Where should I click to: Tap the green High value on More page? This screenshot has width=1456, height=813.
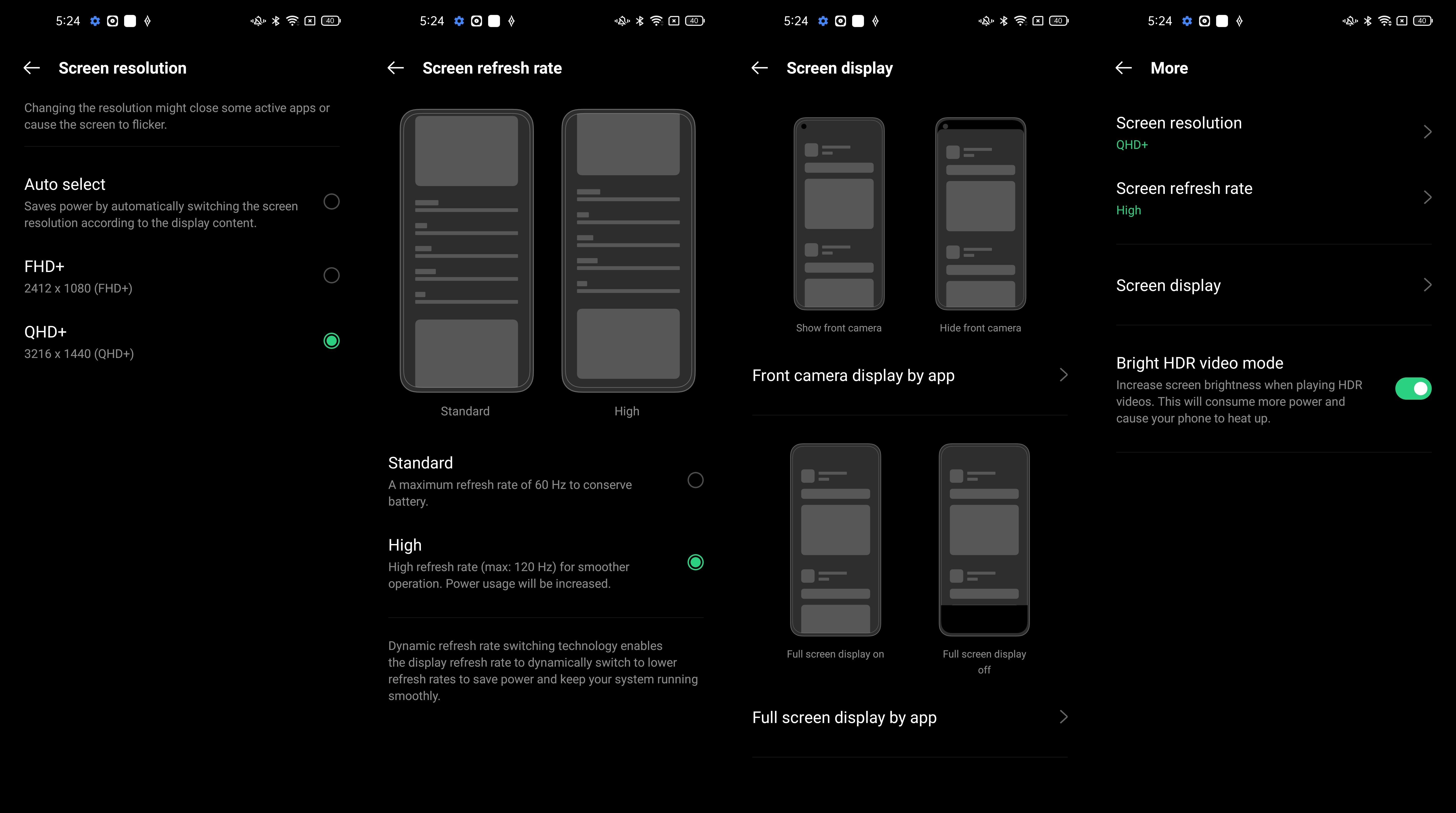pos(1128,210)
